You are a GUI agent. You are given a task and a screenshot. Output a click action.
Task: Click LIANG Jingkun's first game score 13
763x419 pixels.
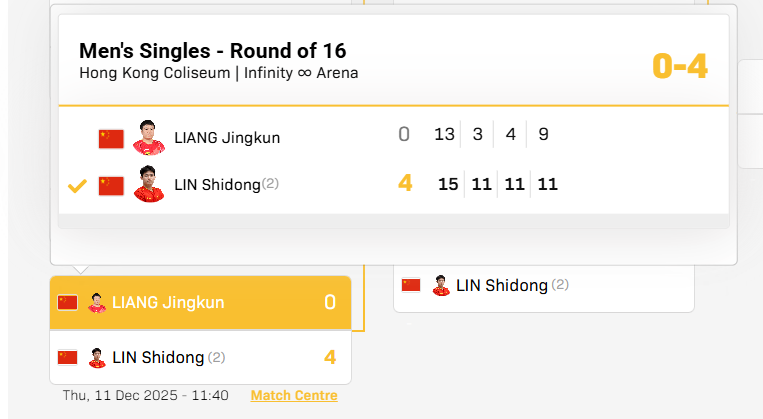click(445, 134)
